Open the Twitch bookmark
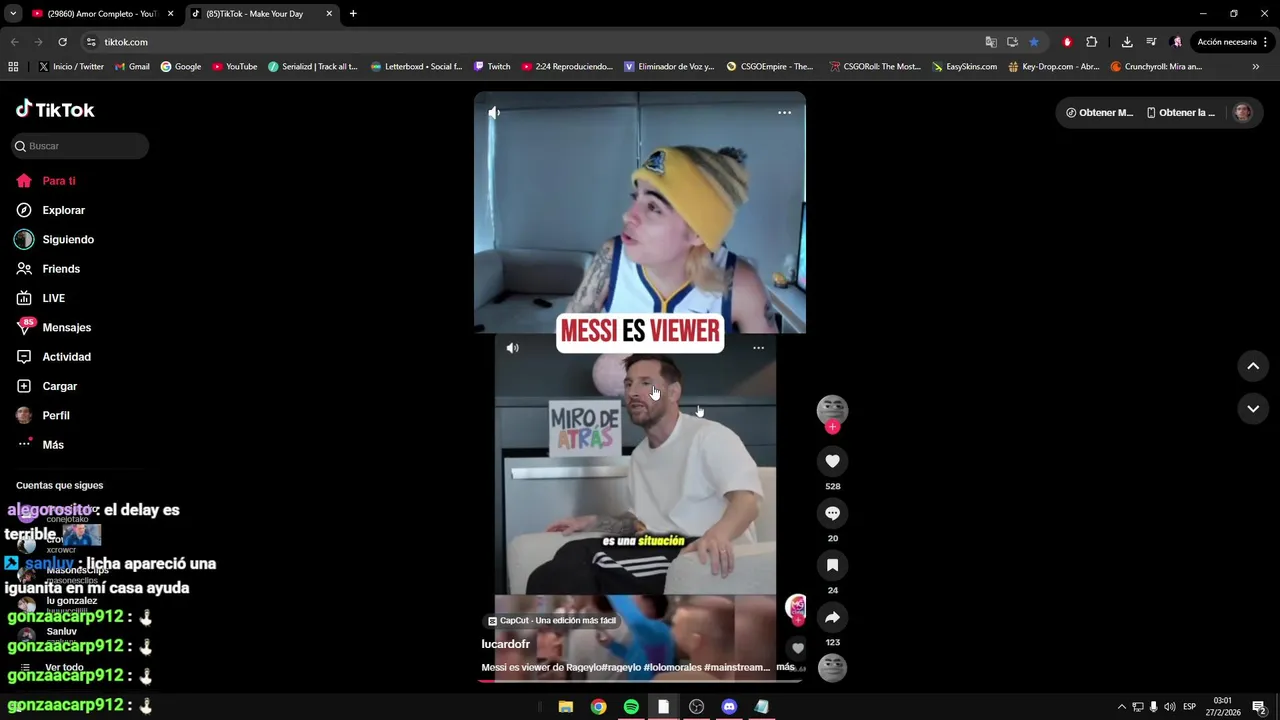This screenshot has width=1280, height=720. 492,67
